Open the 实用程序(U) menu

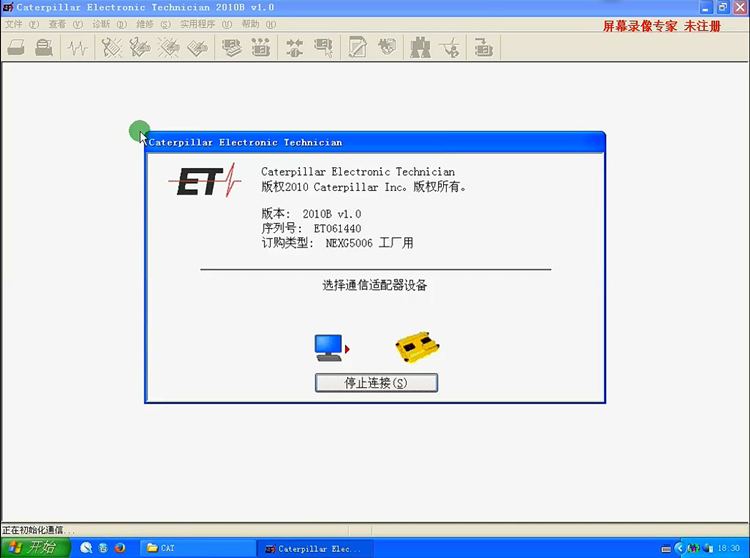point(206,24)
